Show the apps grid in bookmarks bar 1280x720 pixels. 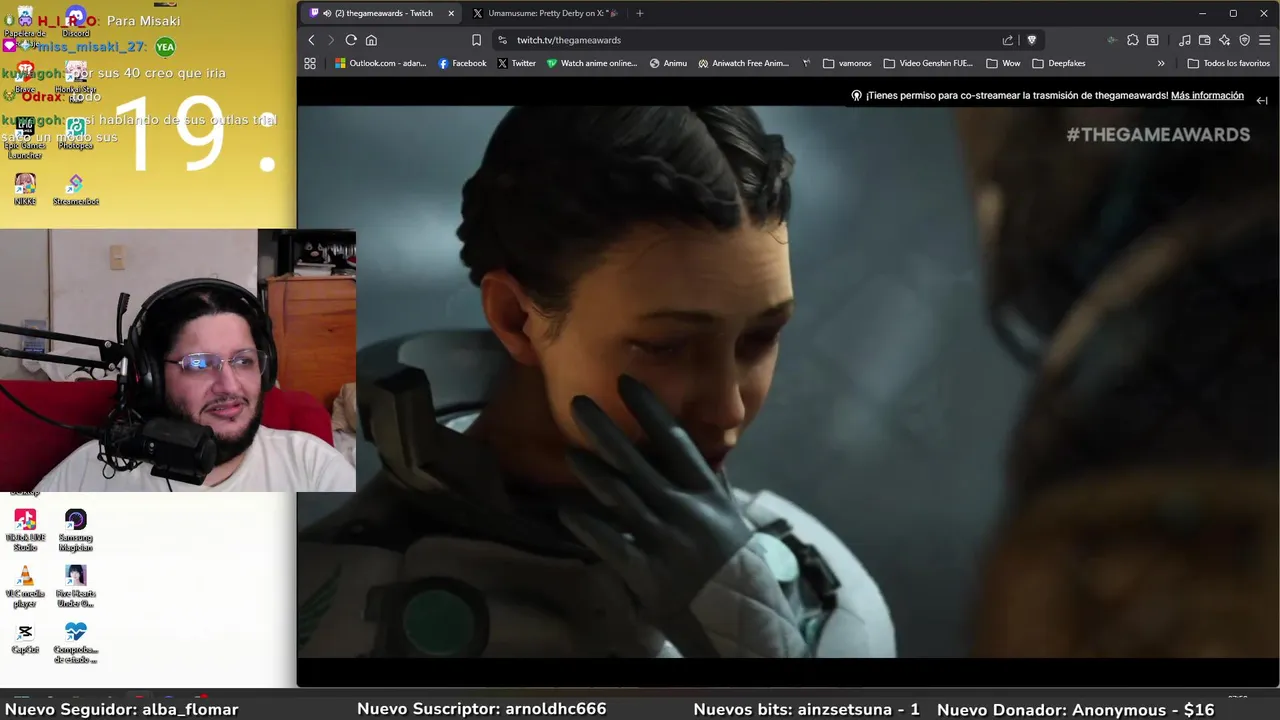point(310,63)
